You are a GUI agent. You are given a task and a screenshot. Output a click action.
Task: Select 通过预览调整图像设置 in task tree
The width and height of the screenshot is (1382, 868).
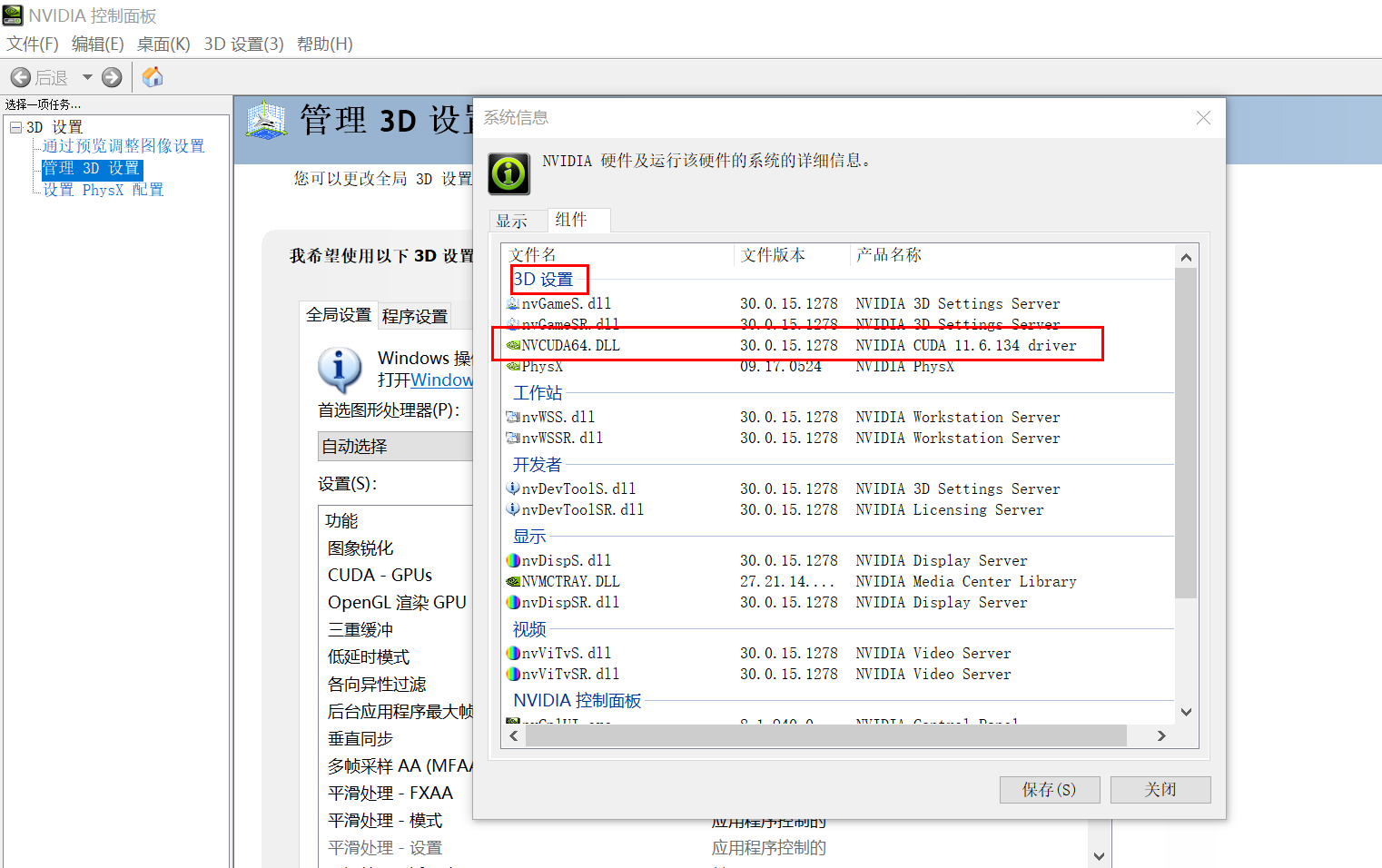click(123, 146)
